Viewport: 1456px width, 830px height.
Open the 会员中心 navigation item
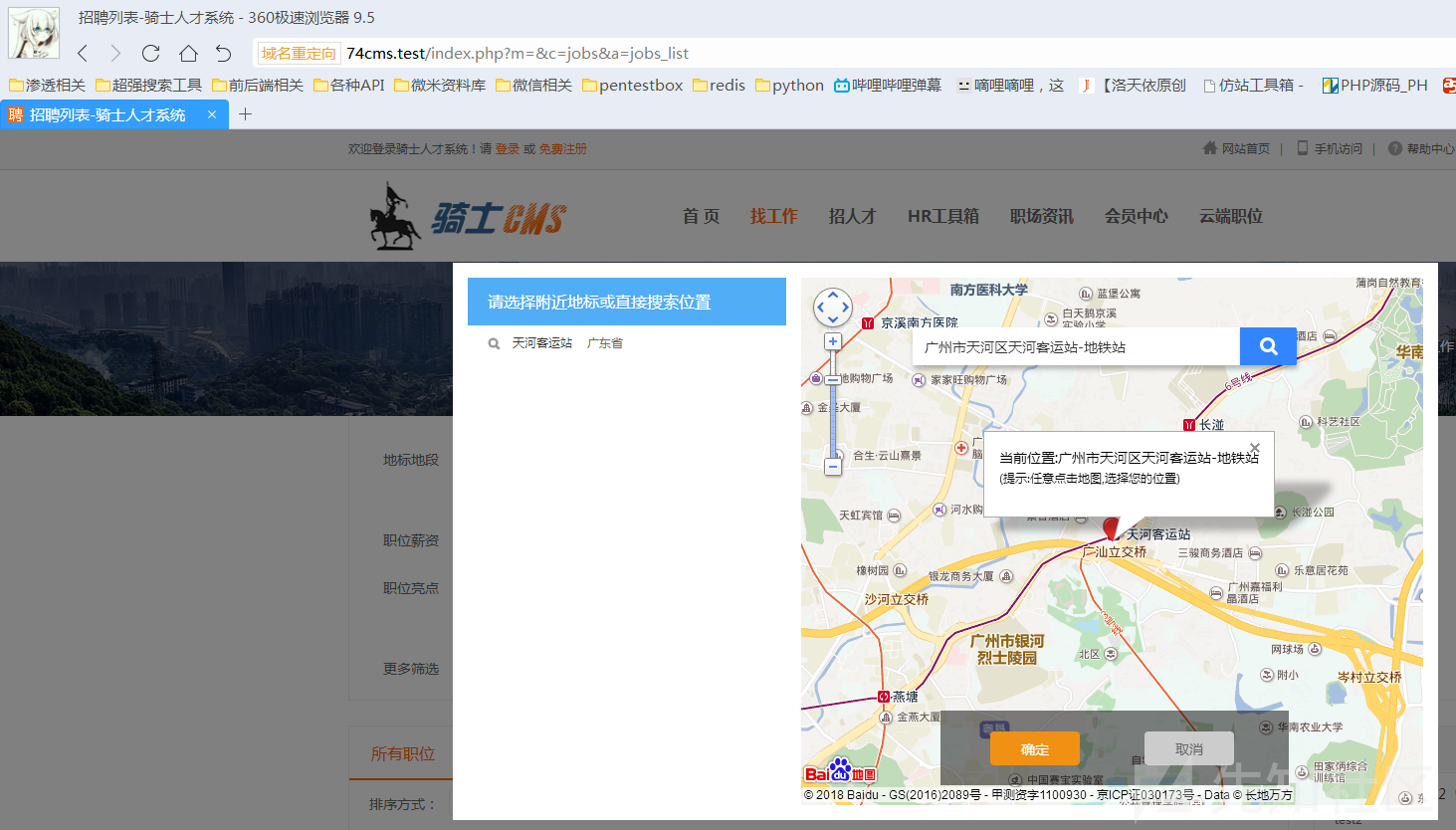1137,216
